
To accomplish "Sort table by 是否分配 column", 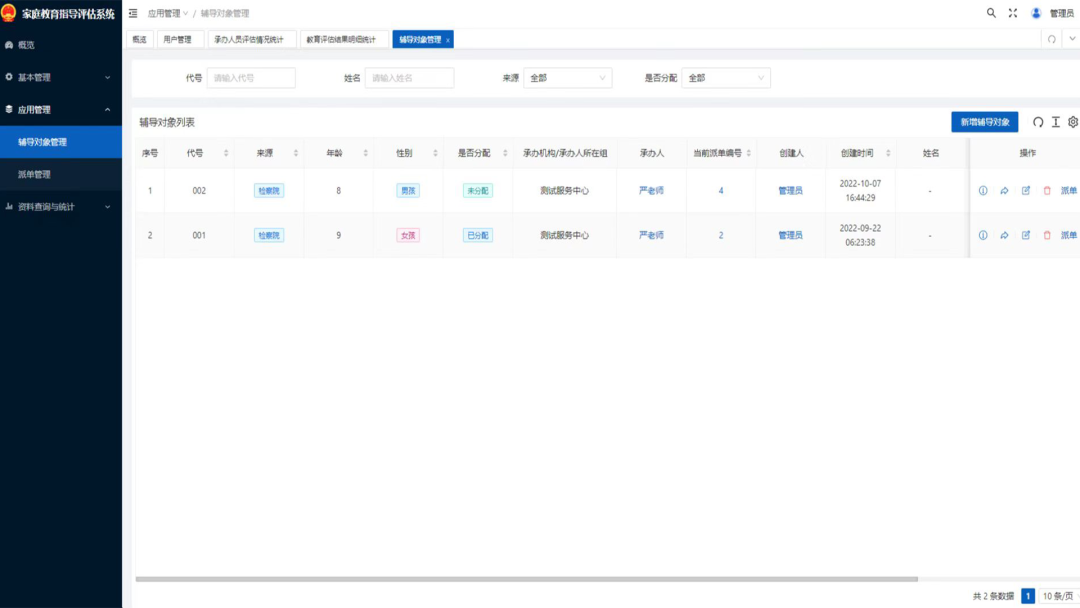I will [x=505, y=153].
